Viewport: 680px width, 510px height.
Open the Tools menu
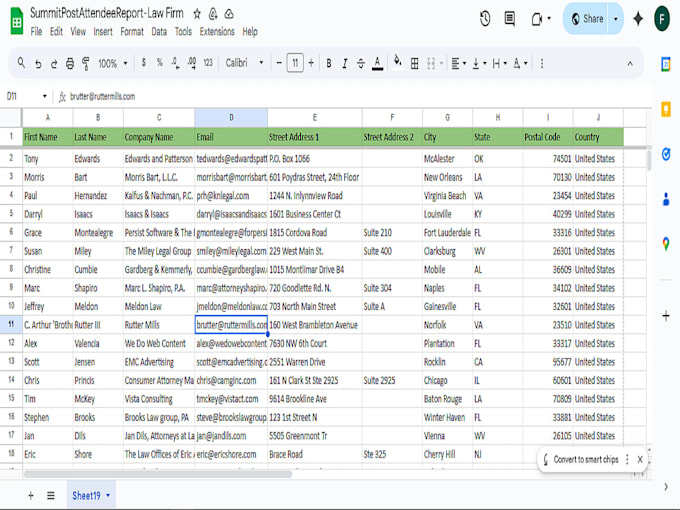tap(183, 32)
